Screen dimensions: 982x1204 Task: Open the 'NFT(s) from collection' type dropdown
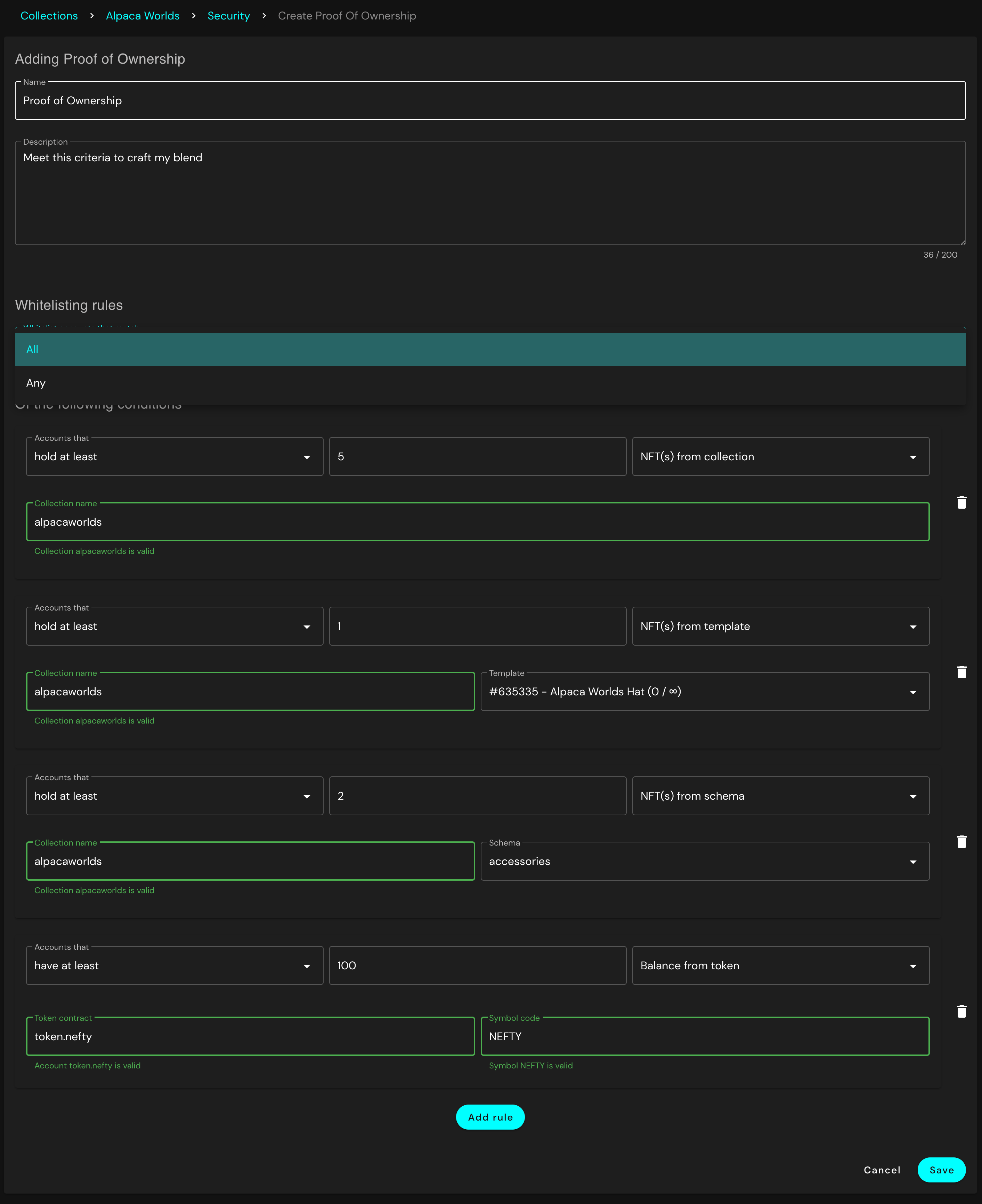[x=780, y=456]
